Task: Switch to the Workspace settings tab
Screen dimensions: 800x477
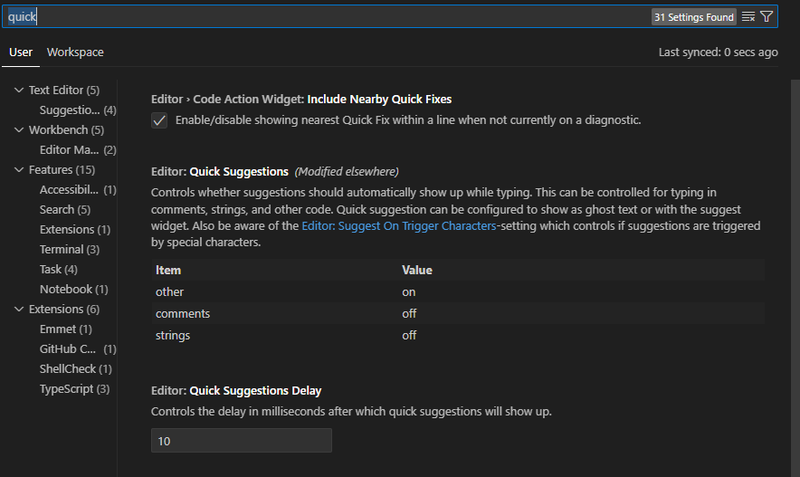Action: [x=75, y=52]
